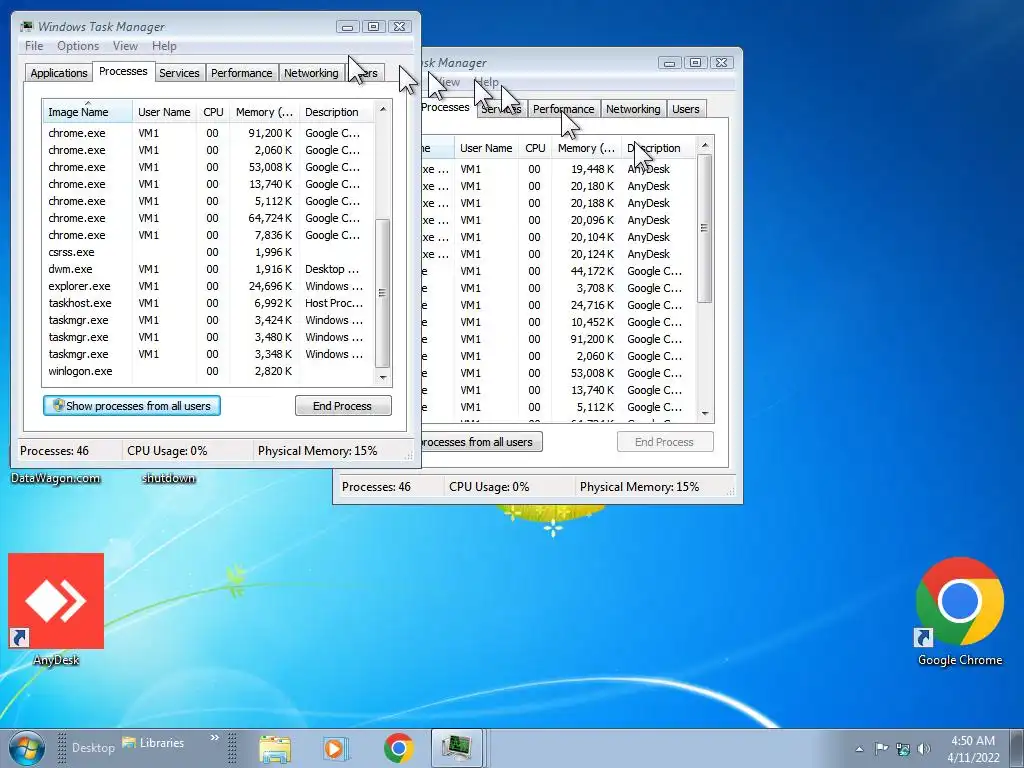The width and height of the screenshot is (1024, 768).
Task: Select Processes tab in front Task Manager
Action: tap(123, 71)
